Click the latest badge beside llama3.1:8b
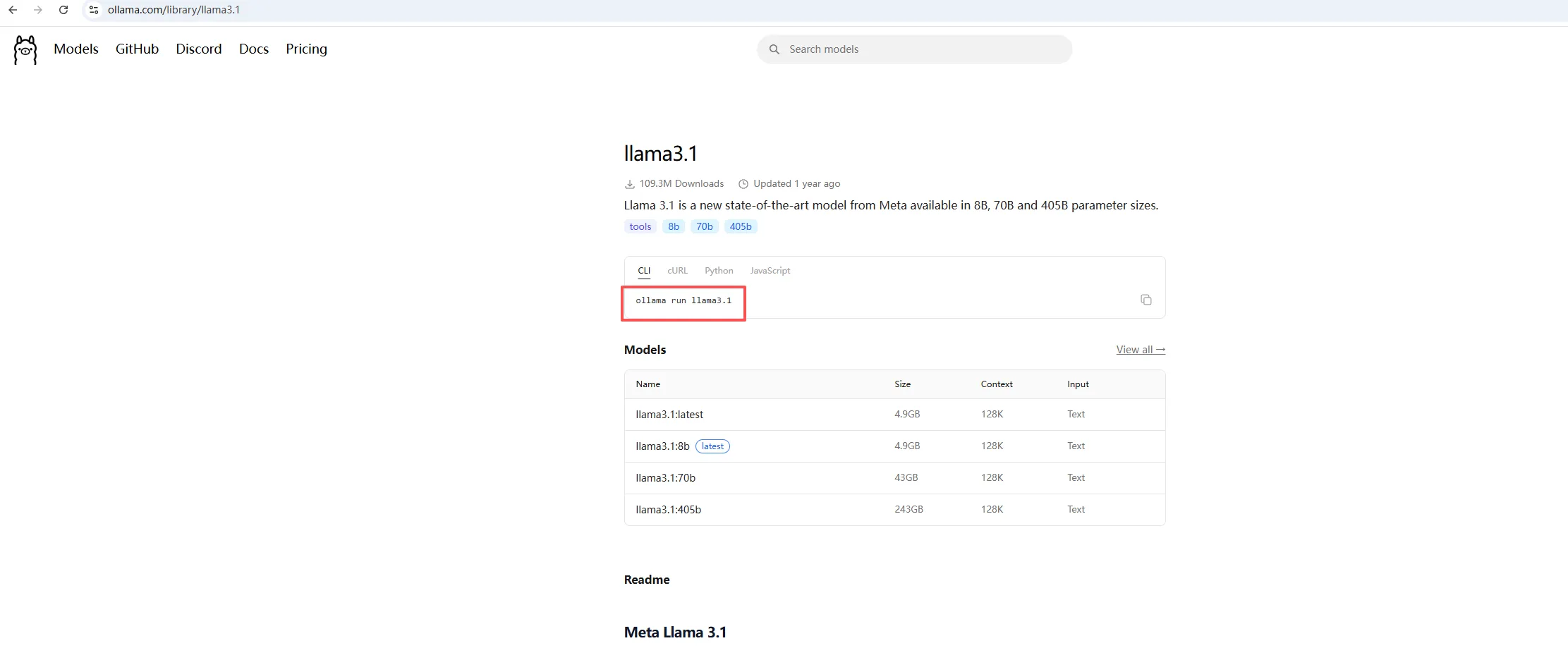This screenshot has height=660, width=1568. pos(712,446)
